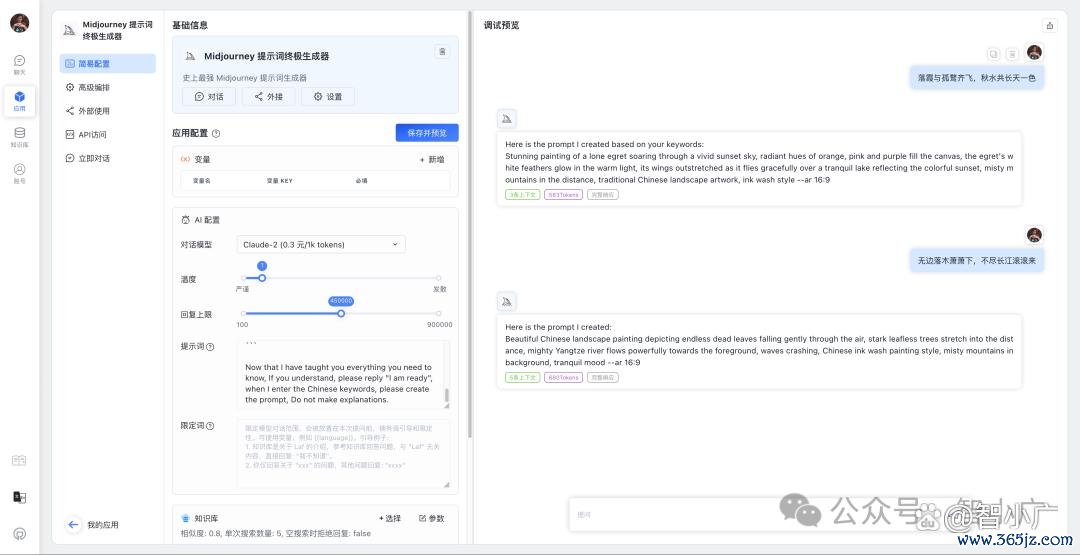Click the 史上最强 Midjourney 提示词生成器 description
Viewport: 1080px width, 555px height.
(245, 78)
